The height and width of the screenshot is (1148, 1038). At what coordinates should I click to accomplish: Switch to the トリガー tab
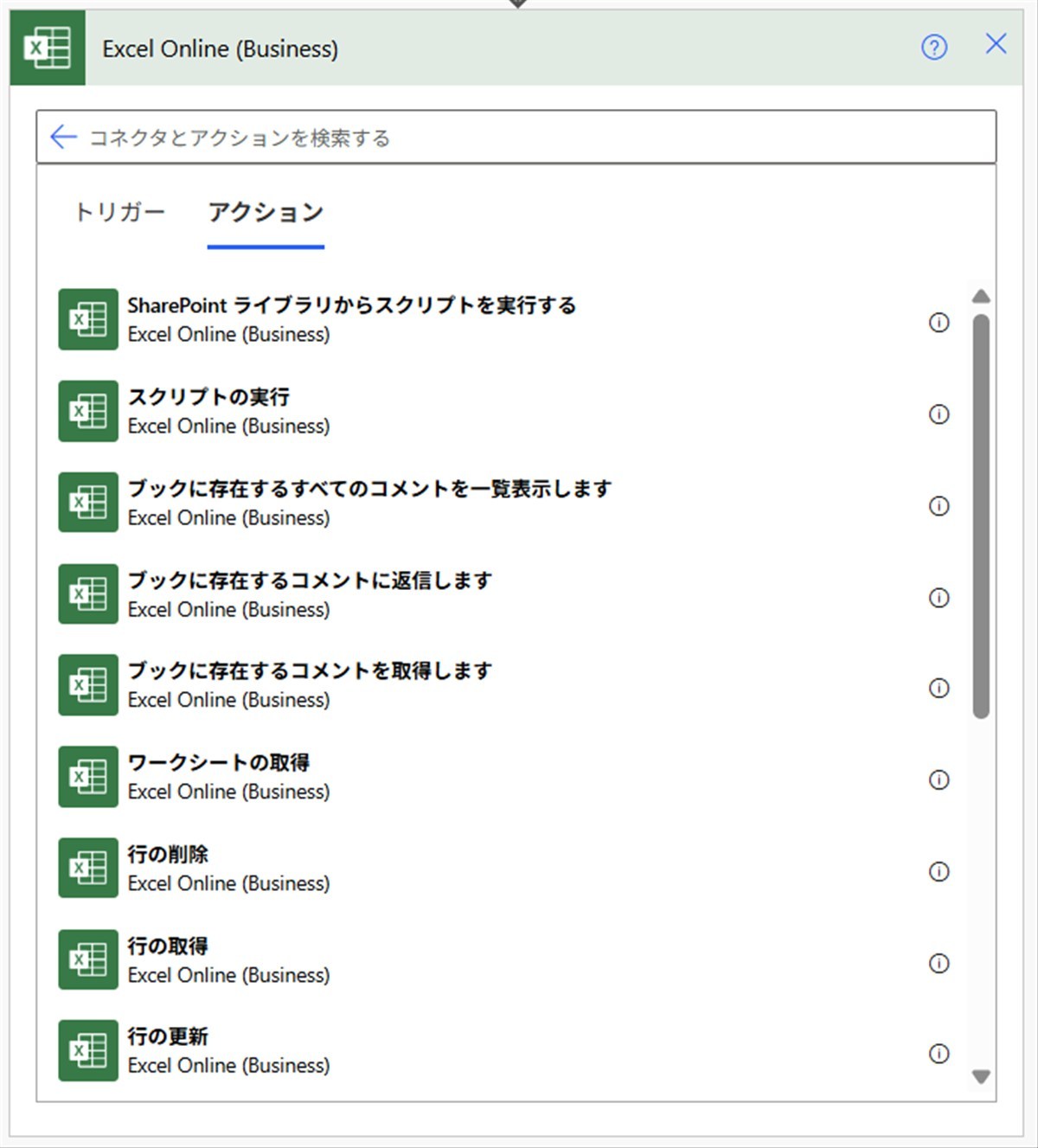coord(119,212)
